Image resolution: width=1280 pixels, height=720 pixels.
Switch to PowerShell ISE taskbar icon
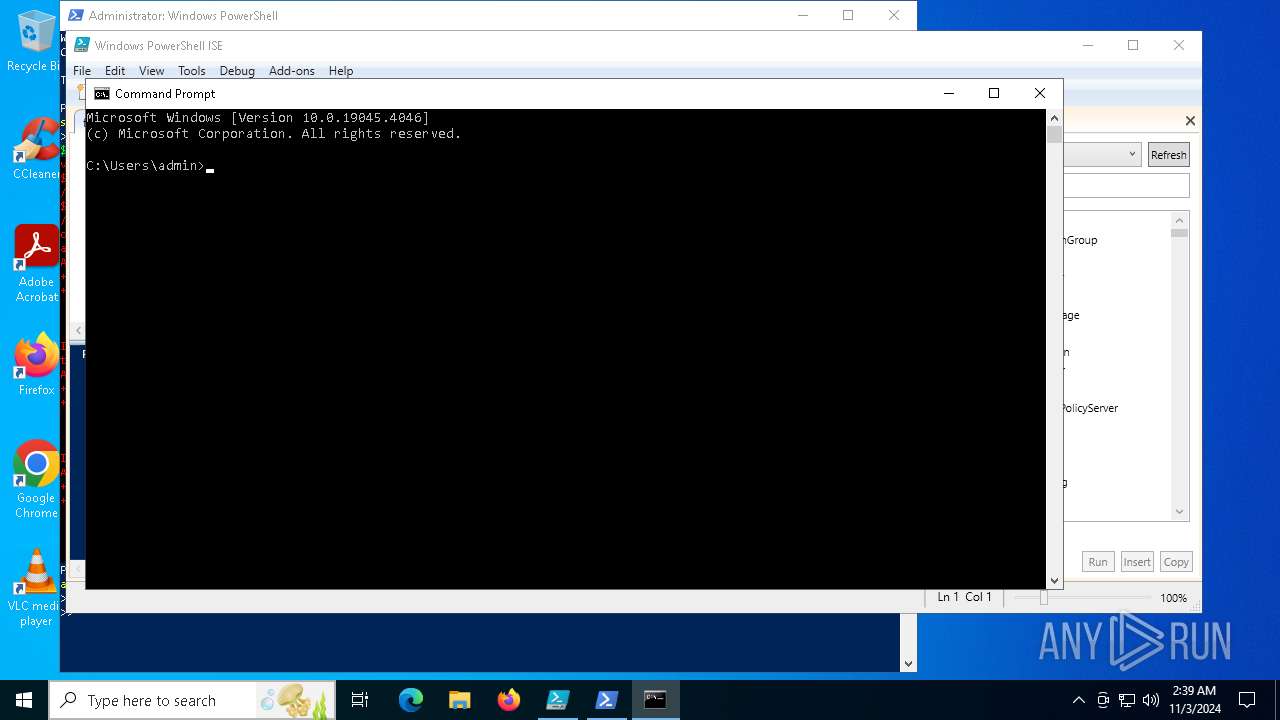[x=557, y=700]
